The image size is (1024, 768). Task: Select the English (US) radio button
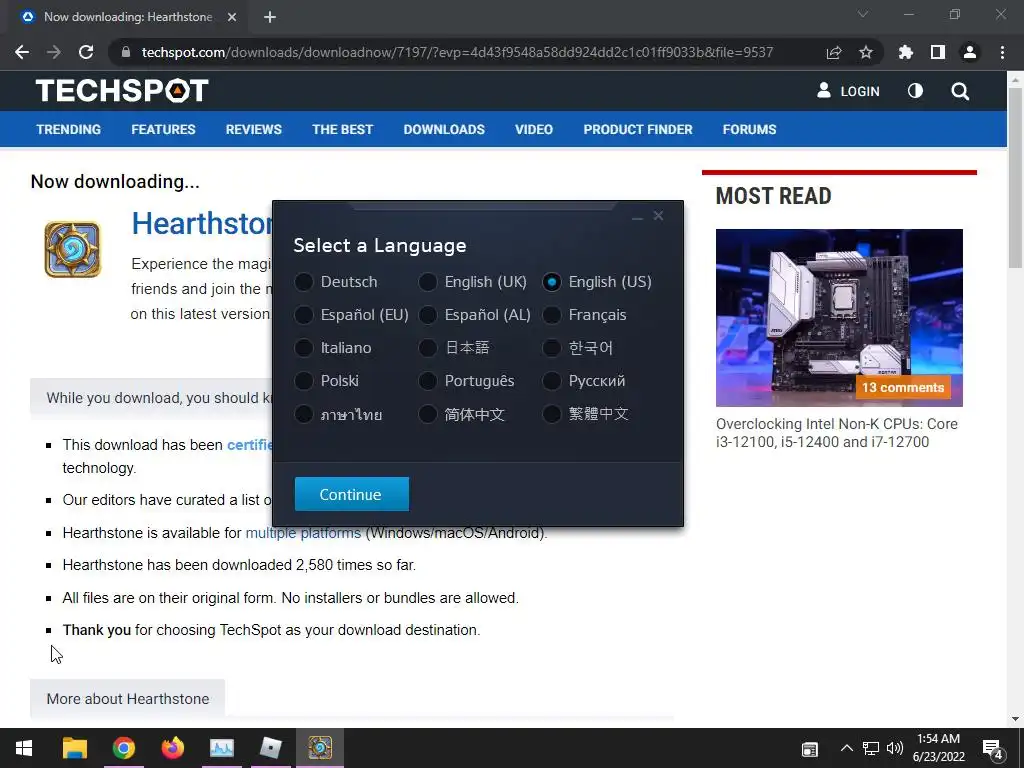click(552, 282)
